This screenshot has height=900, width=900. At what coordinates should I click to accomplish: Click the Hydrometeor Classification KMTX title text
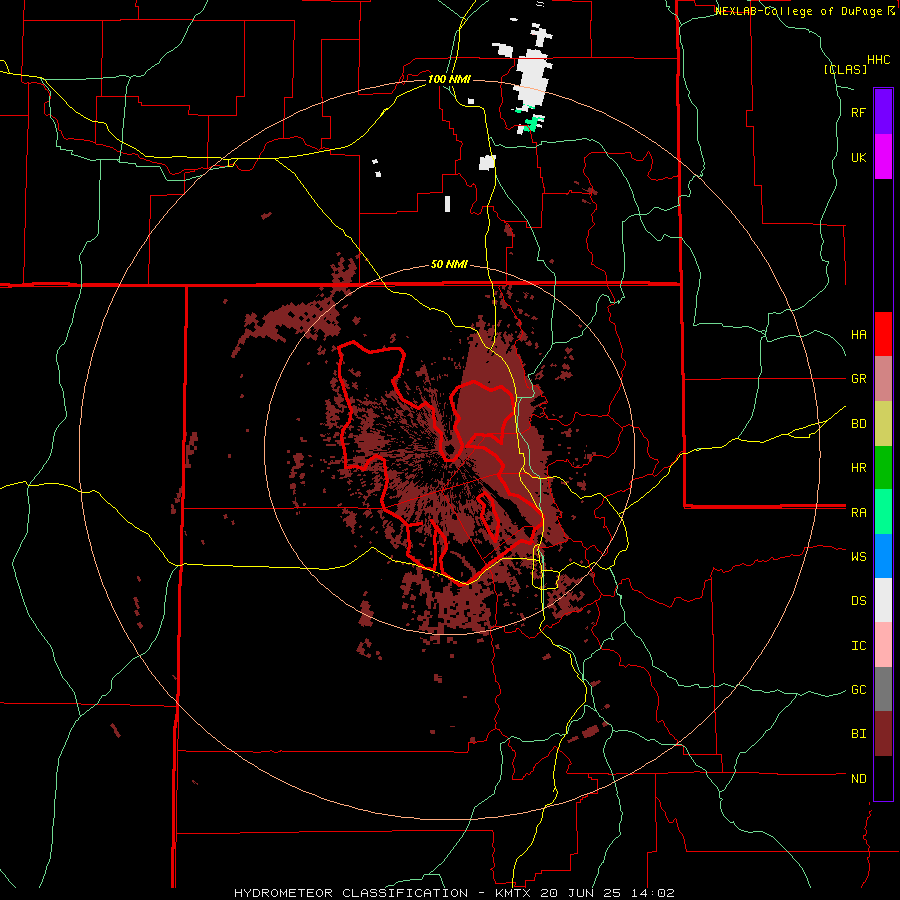(454, 893)
